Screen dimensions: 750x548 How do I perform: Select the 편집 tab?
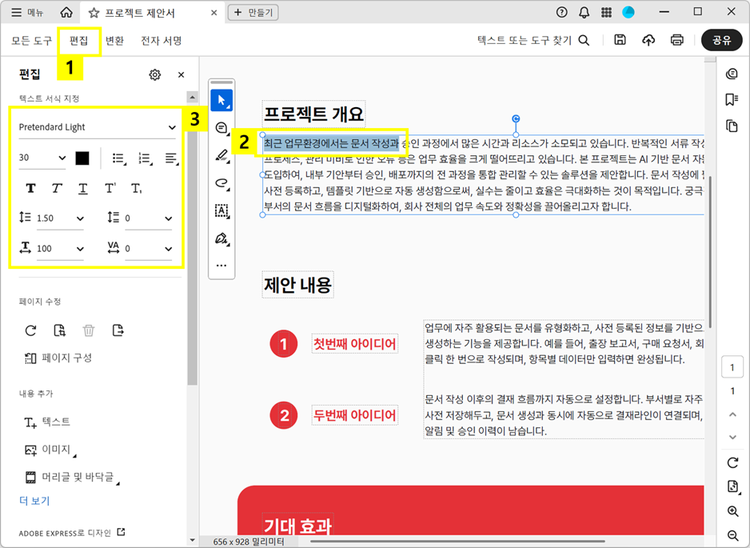point(79,41)
